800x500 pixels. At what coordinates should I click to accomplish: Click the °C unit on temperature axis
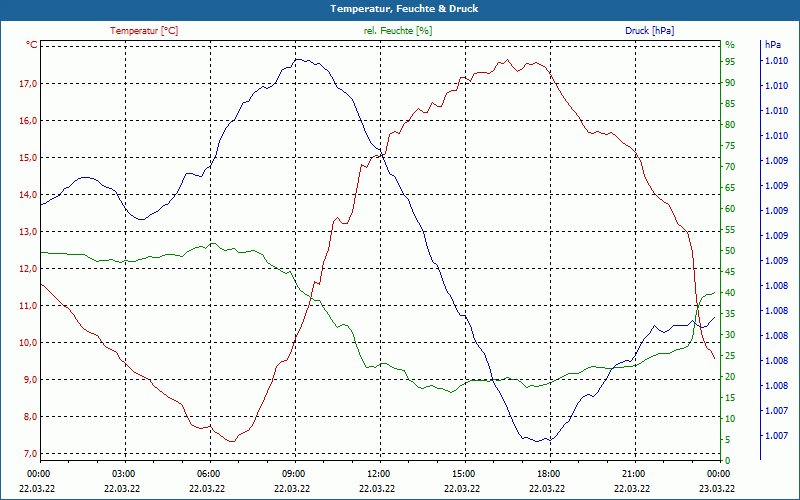coord(32,45)
